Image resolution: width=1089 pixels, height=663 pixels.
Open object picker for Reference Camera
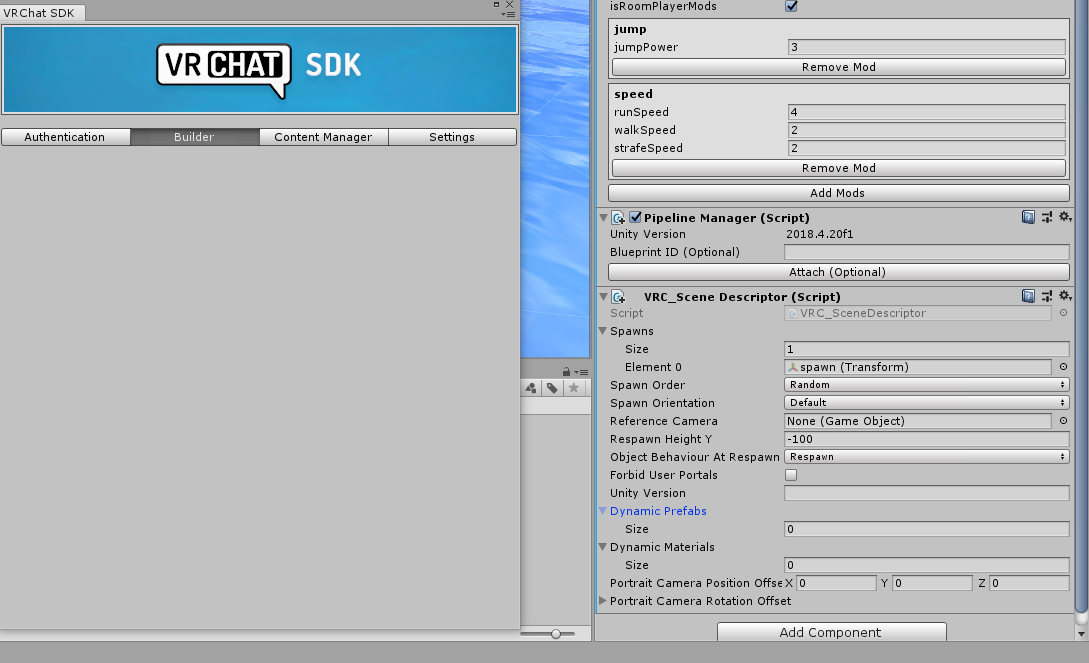[1063, 421]
